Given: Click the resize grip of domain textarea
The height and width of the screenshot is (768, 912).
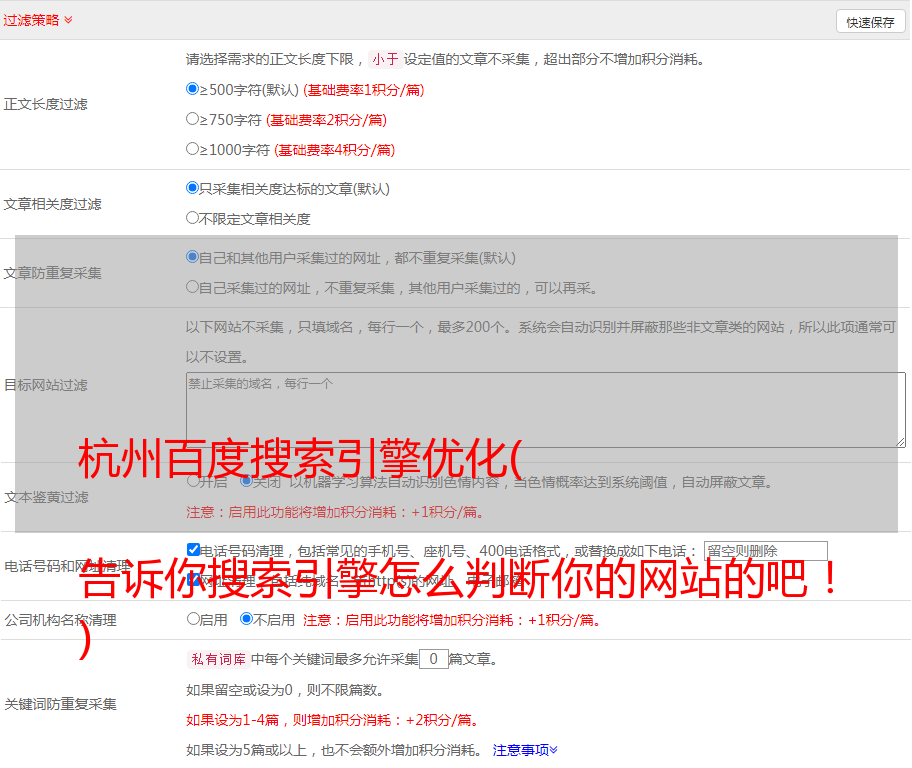Looking at the screenshot, I should tap(900, 442).
